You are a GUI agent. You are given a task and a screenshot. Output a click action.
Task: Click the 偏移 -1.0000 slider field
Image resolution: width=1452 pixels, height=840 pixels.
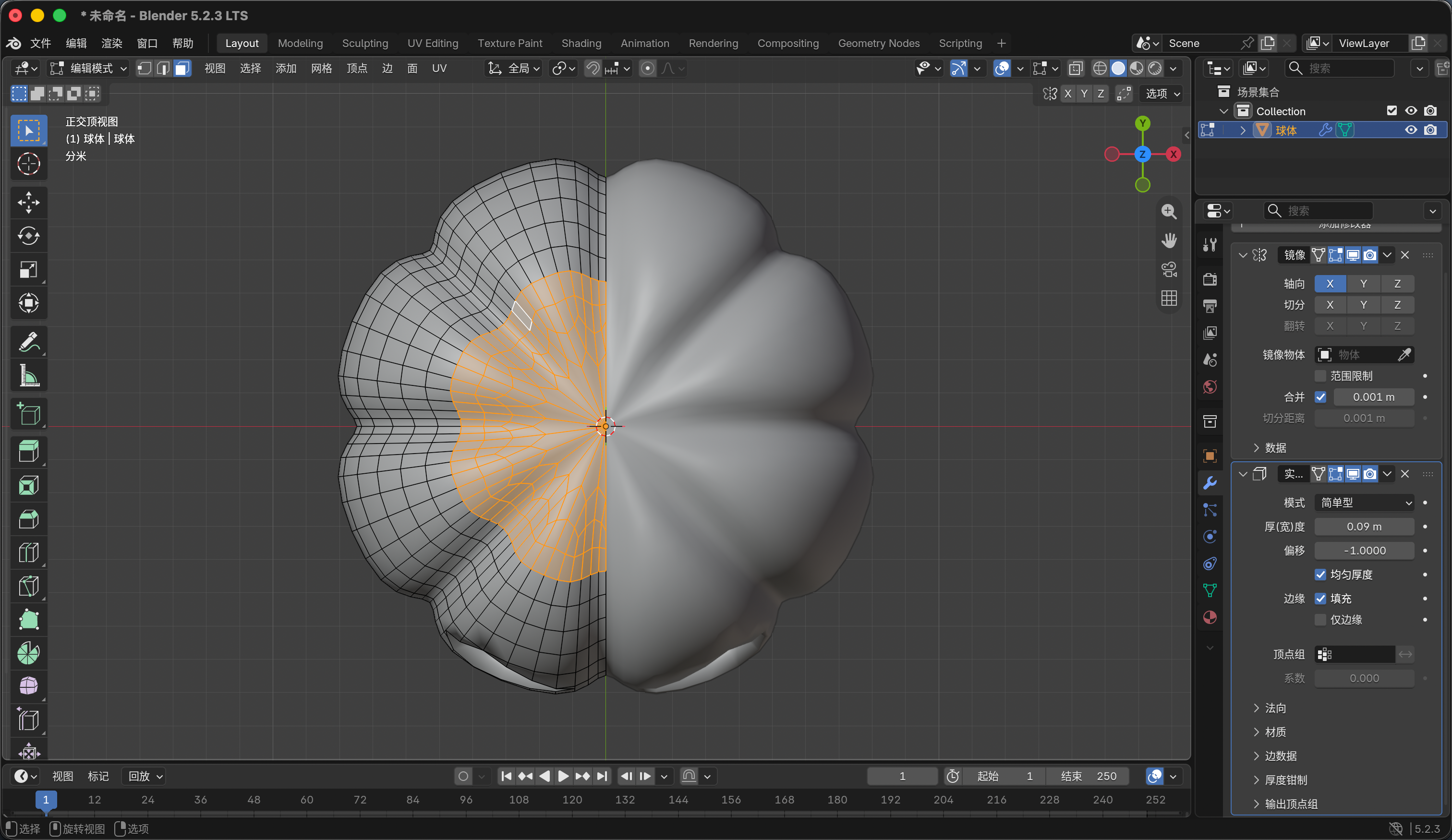click(1364, 550)
